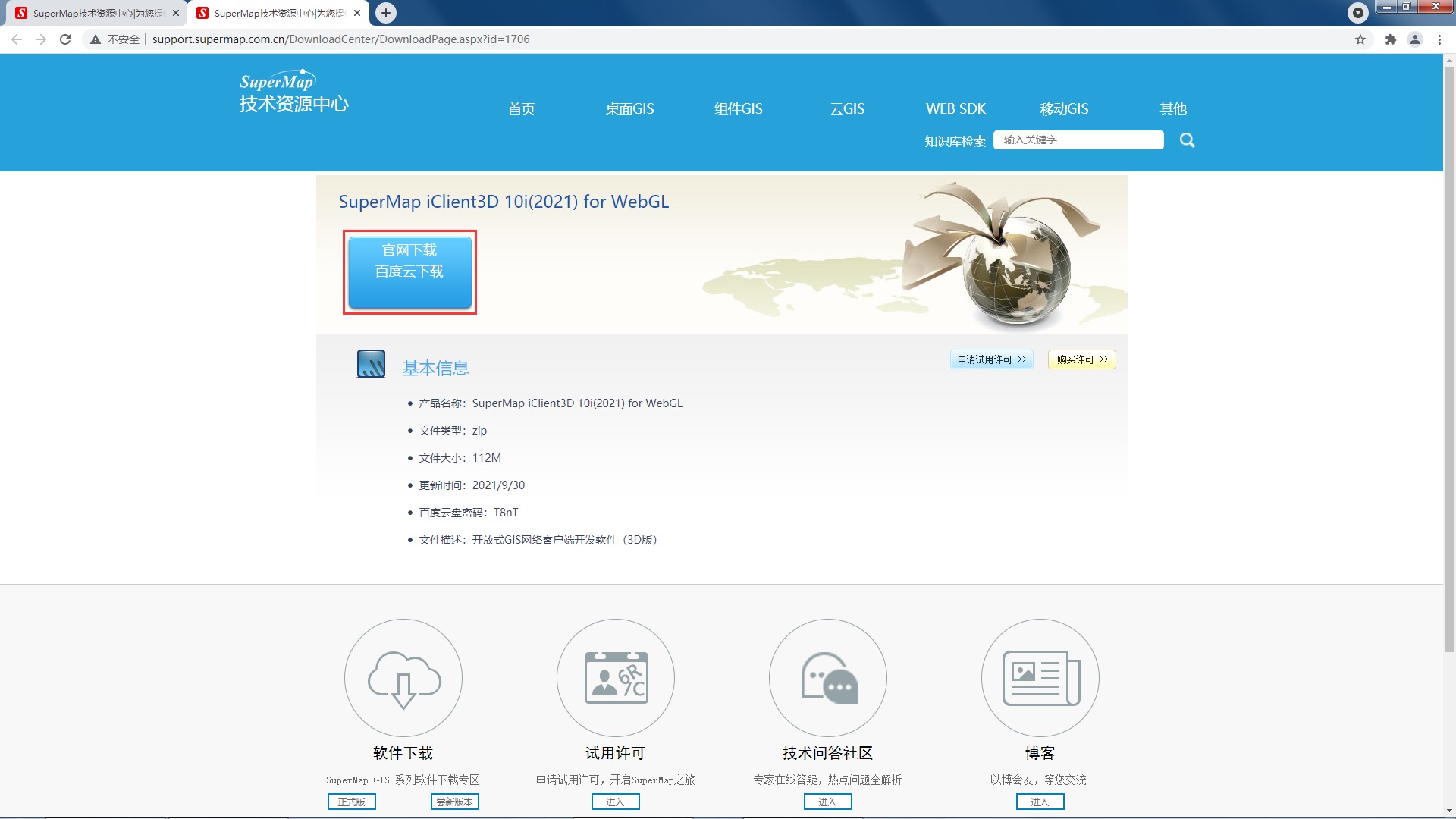The image size is (1456, 819).
Task: Bookmark this page with the star icon
Action: pos(1360,39)
